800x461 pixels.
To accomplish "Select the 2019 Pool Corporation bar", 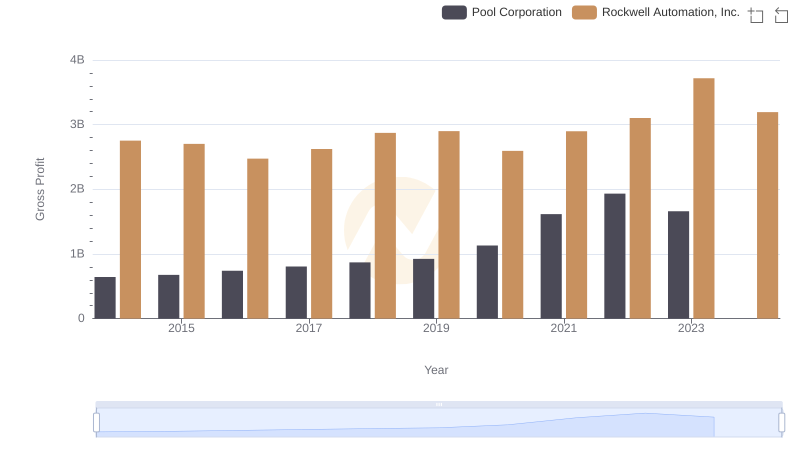I will click(423, 289).
